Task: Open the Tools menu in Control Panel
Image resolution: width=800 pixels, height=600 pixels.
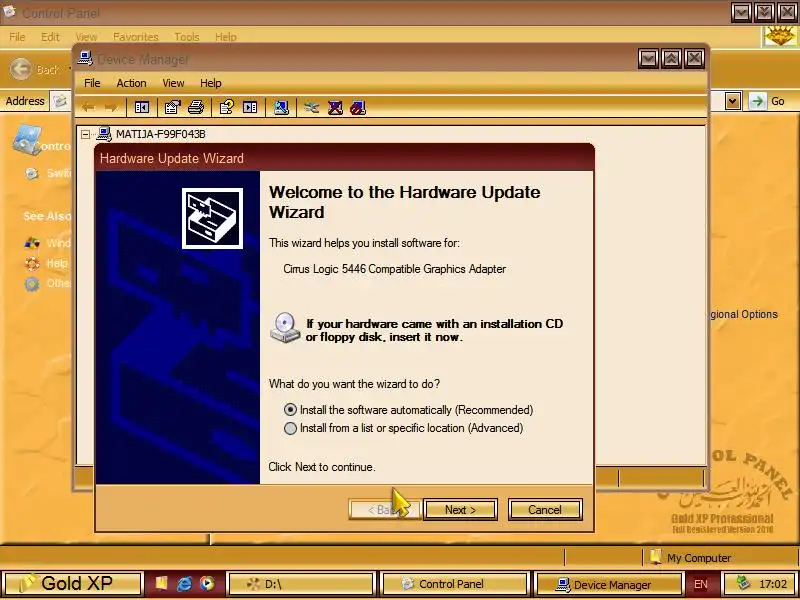Action: click(187, 37)
